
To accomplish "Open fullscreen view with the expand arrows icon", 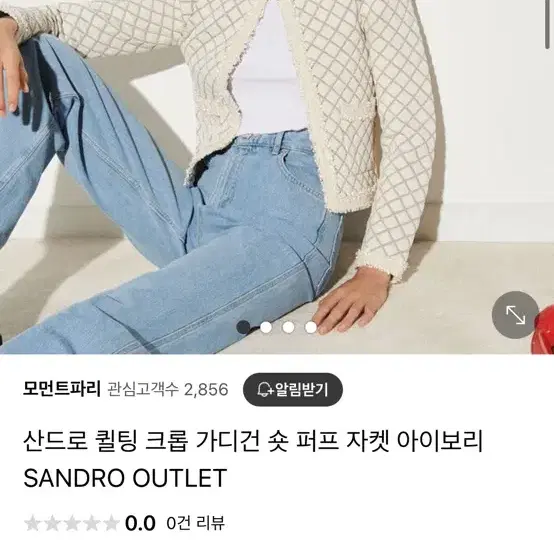I will (x=515, y=315).
